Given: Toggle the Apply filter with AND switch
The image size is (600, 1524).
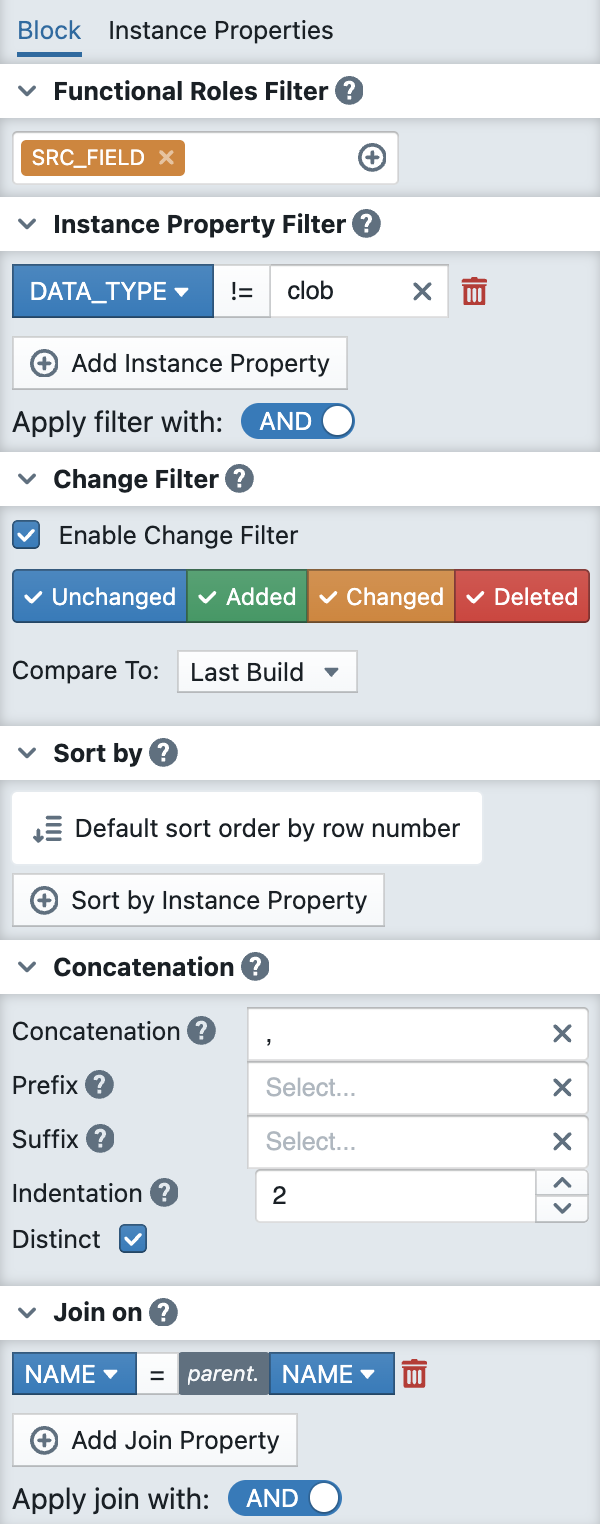Looking at the screenshot, I should [x=298, y=422].
